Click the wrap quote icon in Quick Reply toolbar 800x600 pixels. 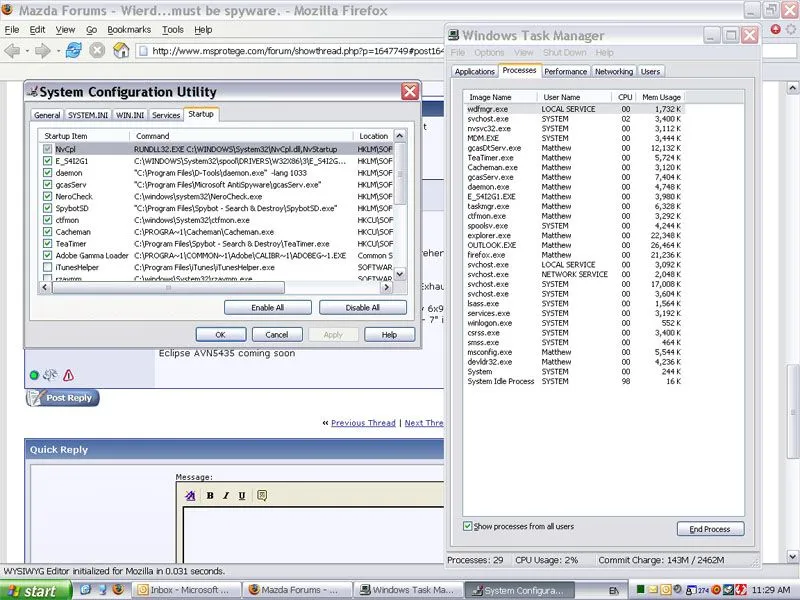click(x=262, y=495)
